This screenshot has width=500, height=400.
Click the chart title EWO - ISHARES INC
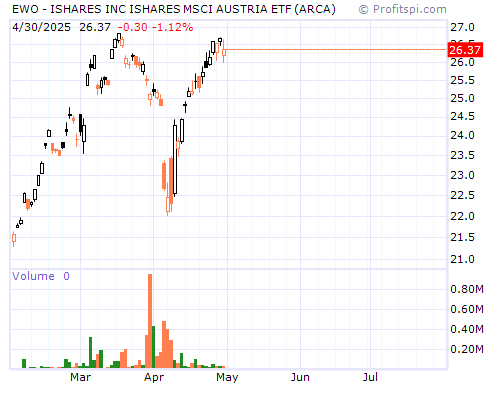(x=173, y=9)
